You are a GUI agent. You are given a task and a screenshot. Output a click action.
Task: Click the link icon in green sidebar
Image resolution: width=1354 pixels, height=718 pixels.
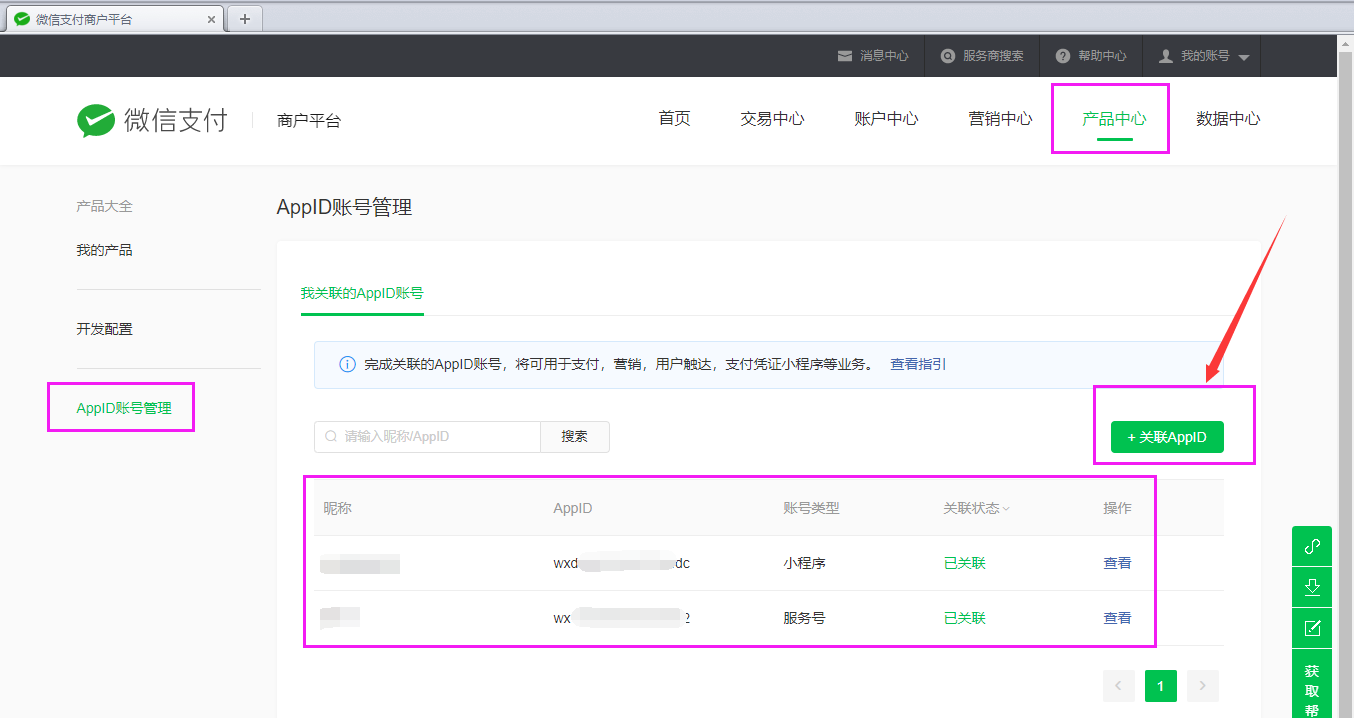(x=1312, y=546)
